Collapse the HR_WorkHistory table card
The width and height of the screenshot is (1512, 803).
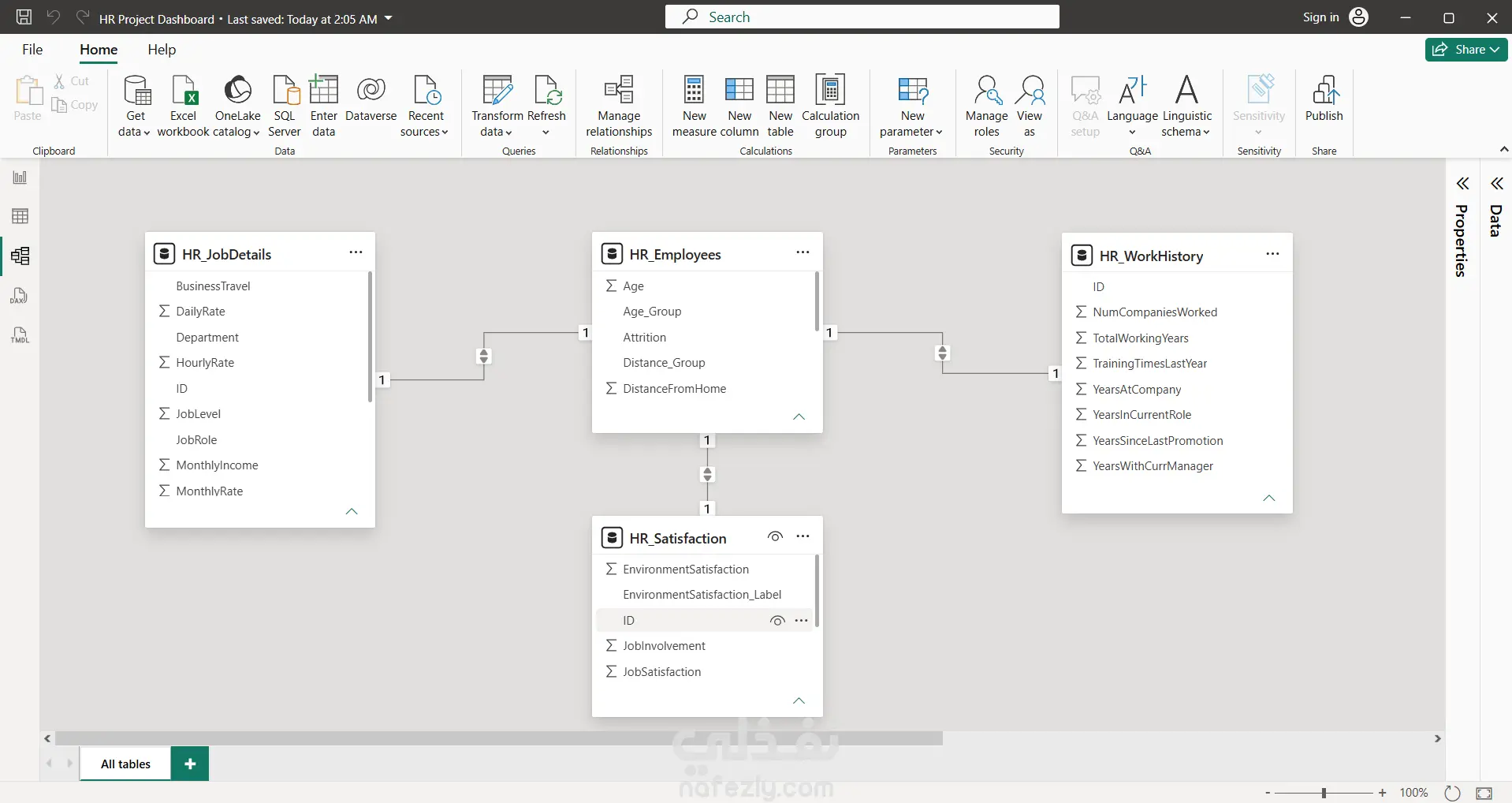coord(1269,499)
